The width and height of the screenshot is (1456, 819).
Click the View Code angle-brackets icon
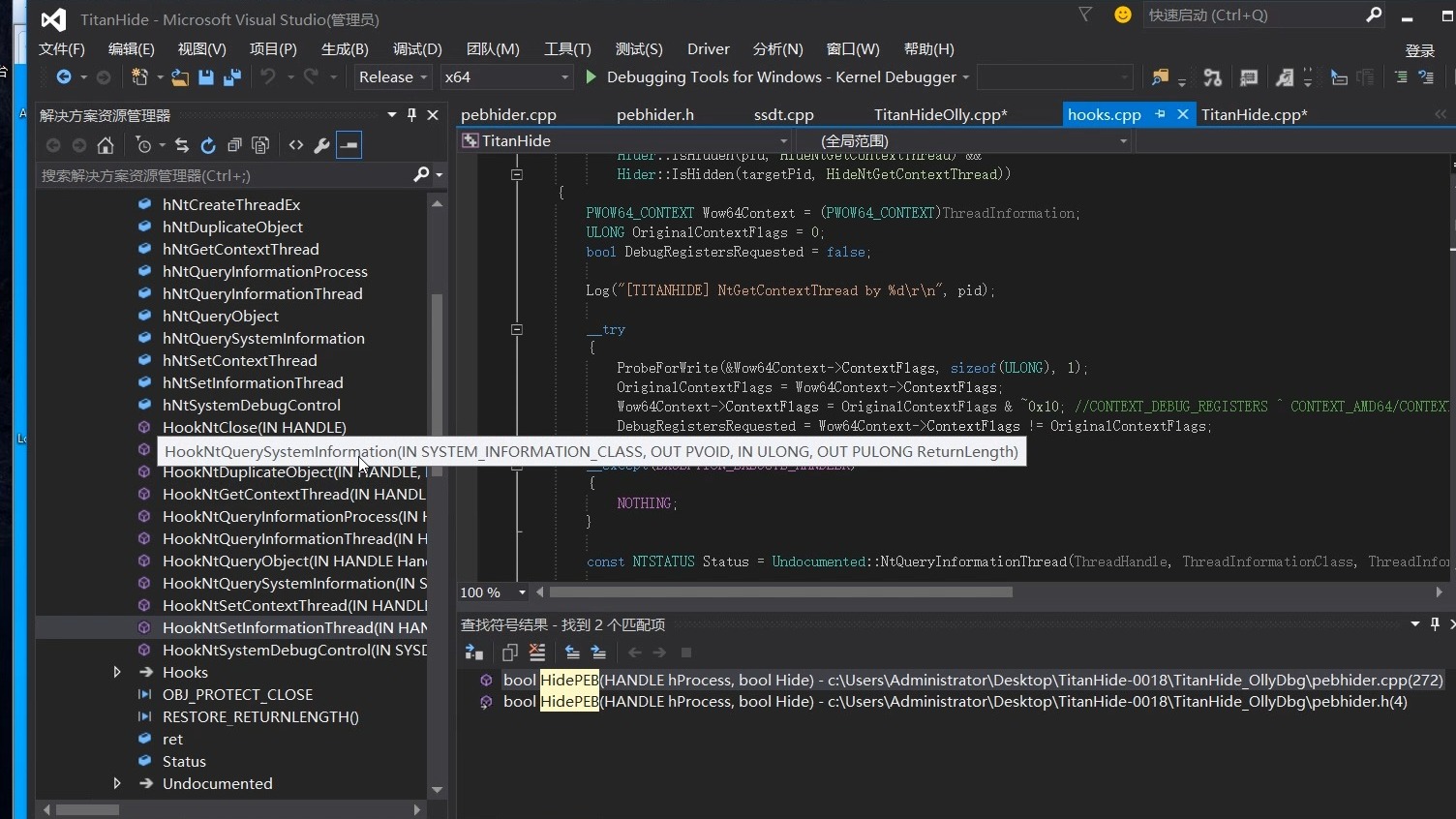pos(296,145)
